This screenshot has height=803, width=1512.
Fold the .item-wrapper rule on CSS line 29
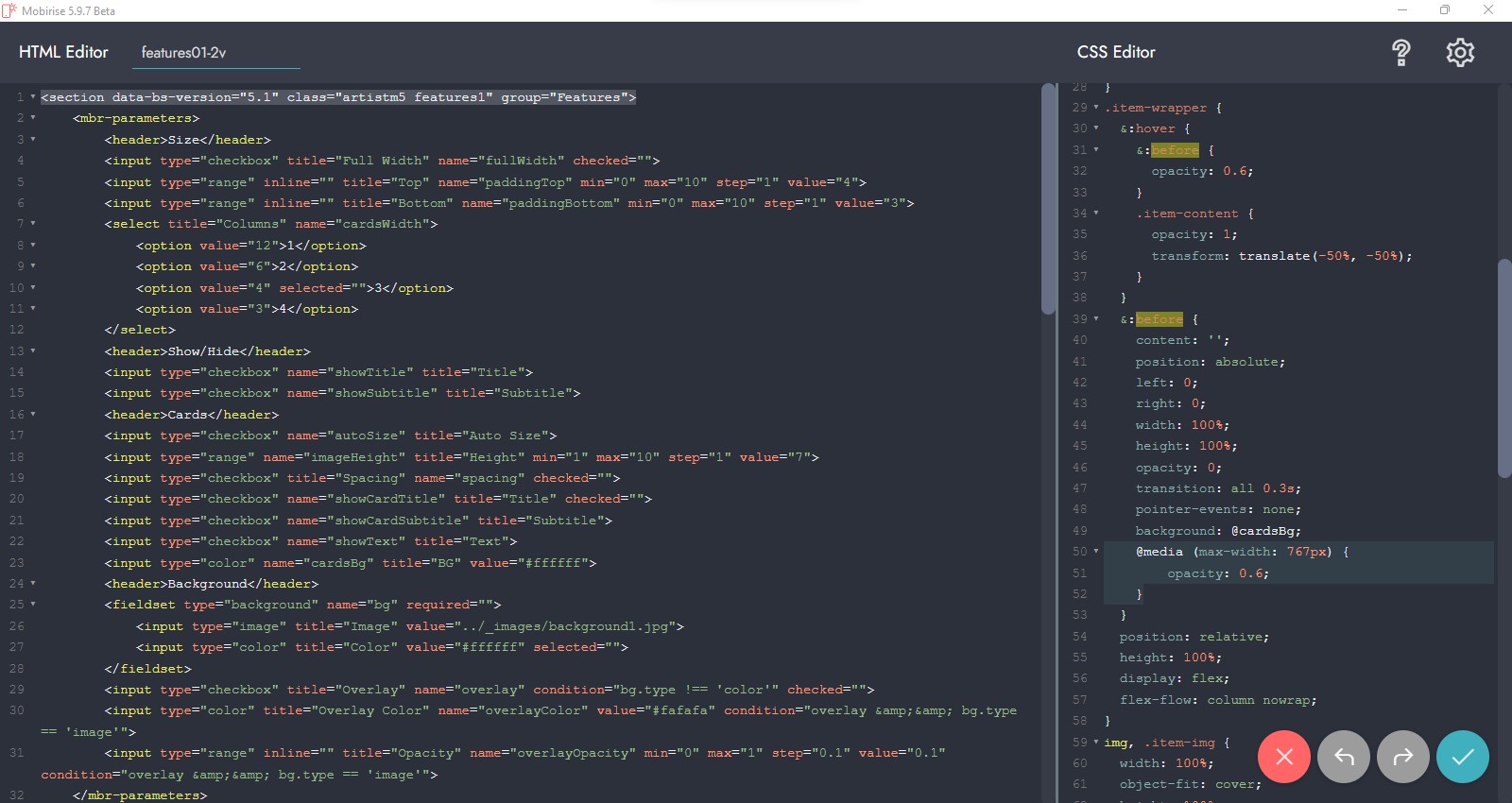point(1096,108)
